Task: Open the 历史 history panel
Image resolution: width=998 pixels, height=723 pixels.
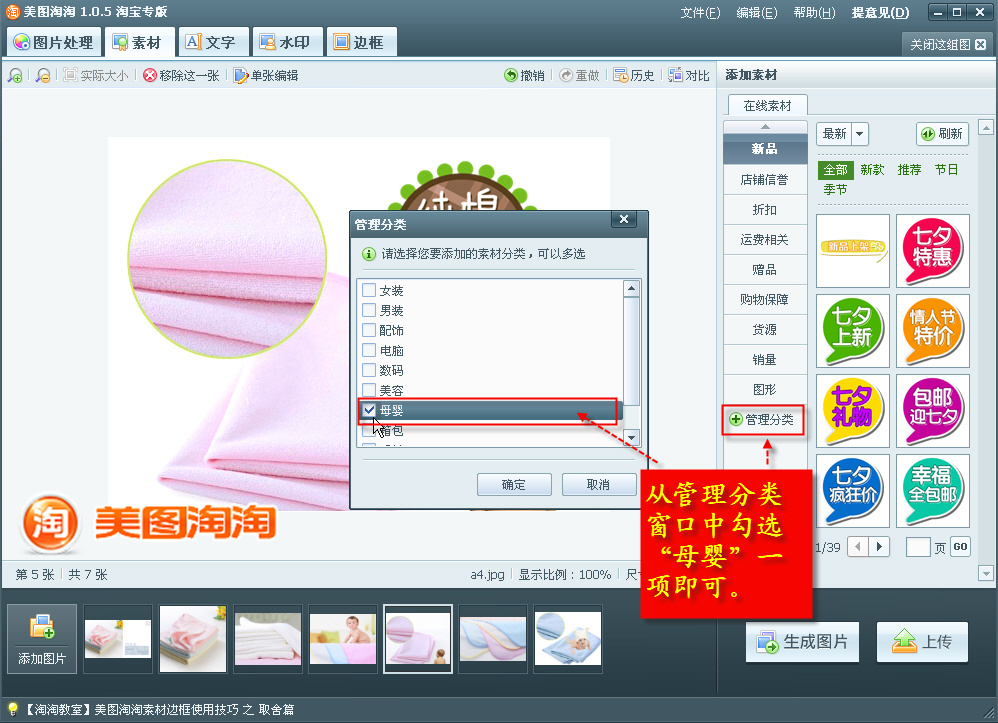Action: (634, 76)
